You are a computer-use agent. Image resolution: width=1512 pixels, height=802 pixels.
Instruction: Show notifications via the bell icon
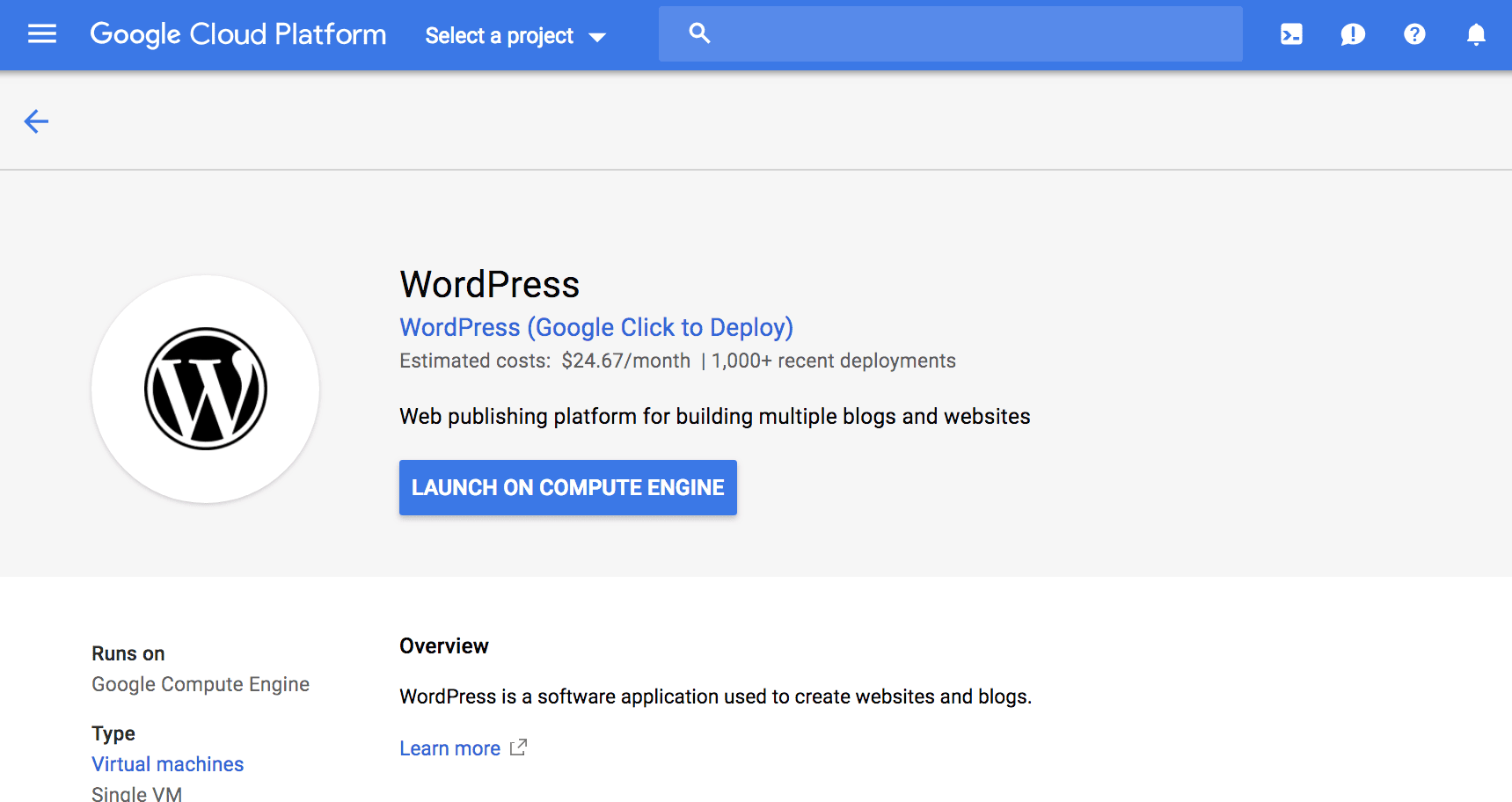point(1476,34)
